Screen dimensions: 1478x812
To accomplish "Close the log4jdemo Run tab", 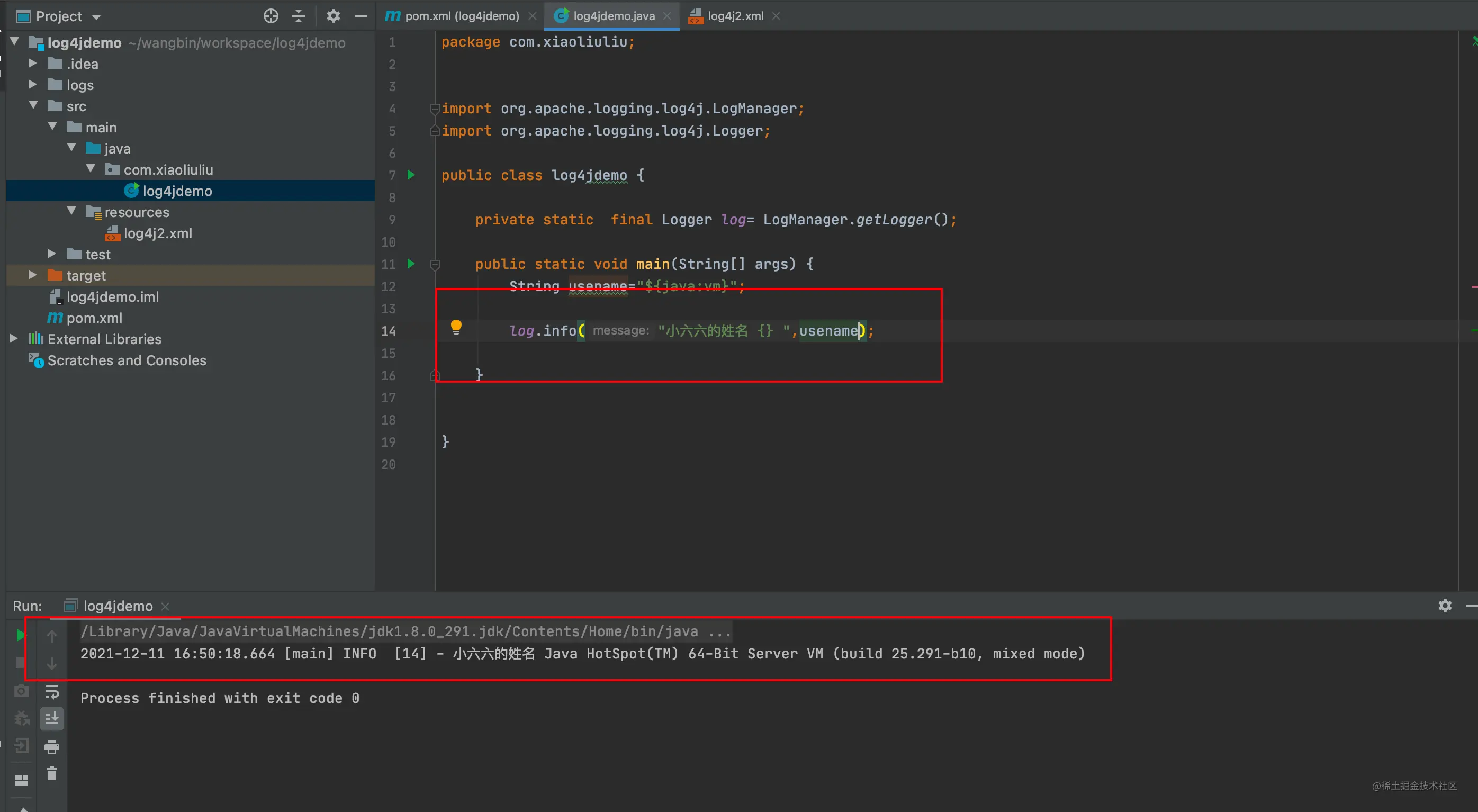I will (165, 606).
